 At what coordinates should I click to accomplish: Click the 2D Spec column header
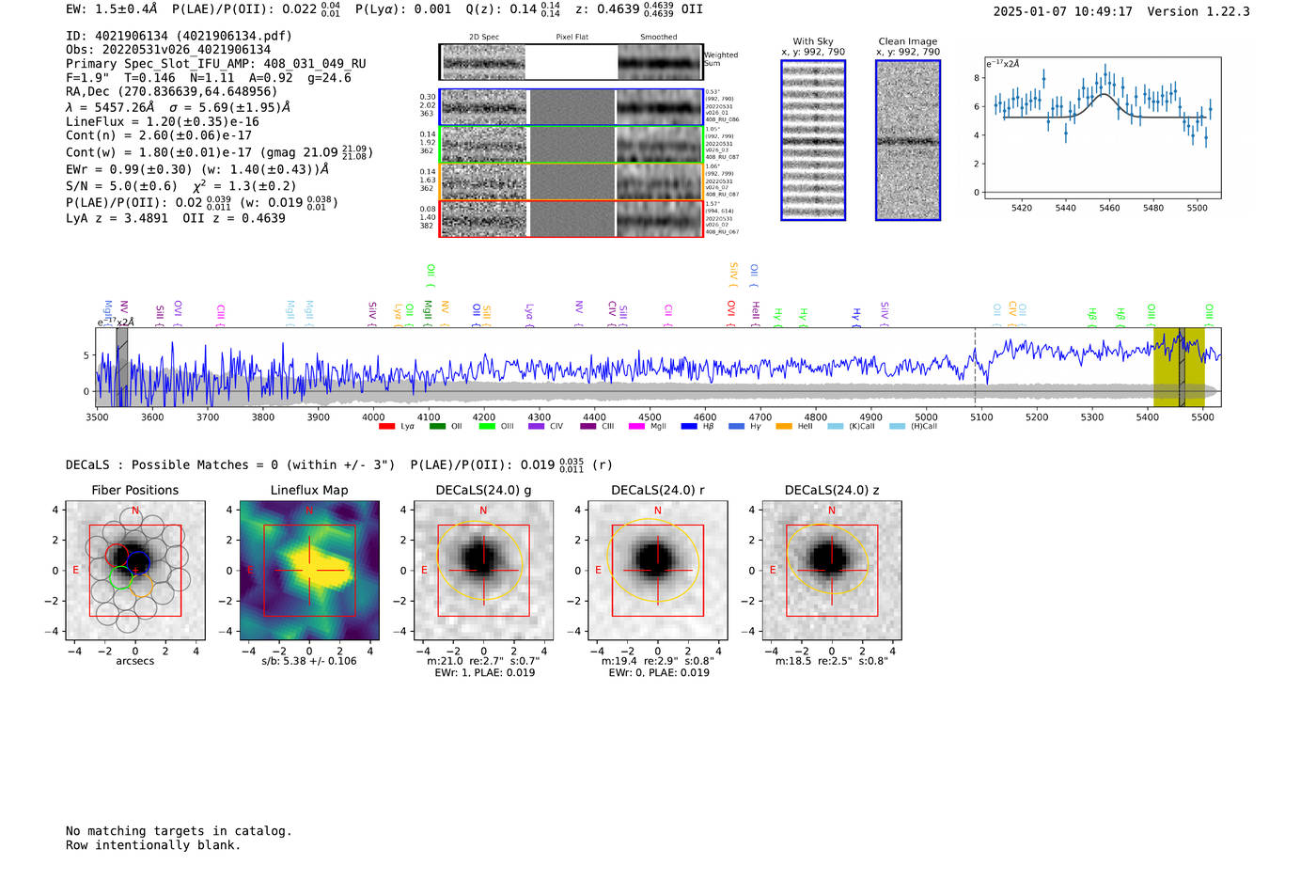[x=484, y=38]
